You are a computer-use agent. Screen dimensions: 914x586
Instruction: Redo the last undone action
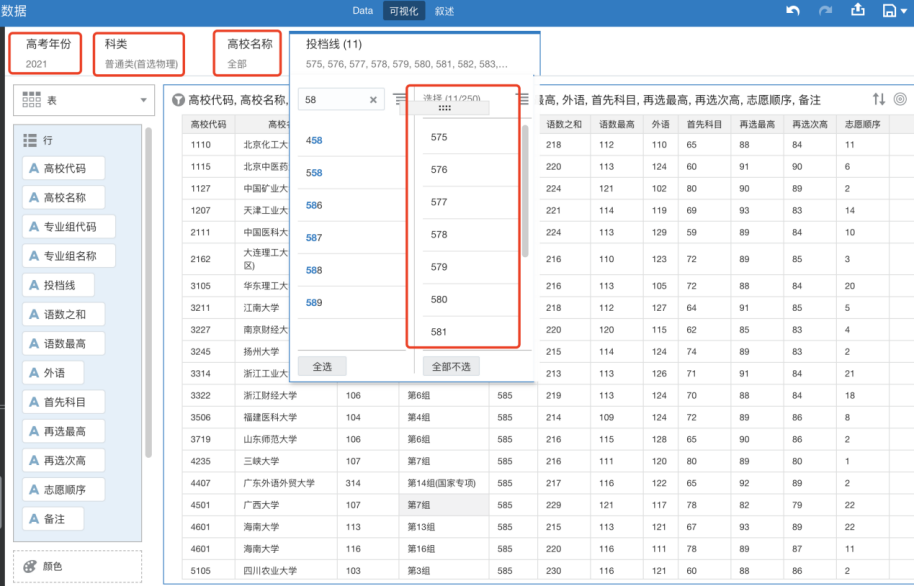click(x=825, y=10)
